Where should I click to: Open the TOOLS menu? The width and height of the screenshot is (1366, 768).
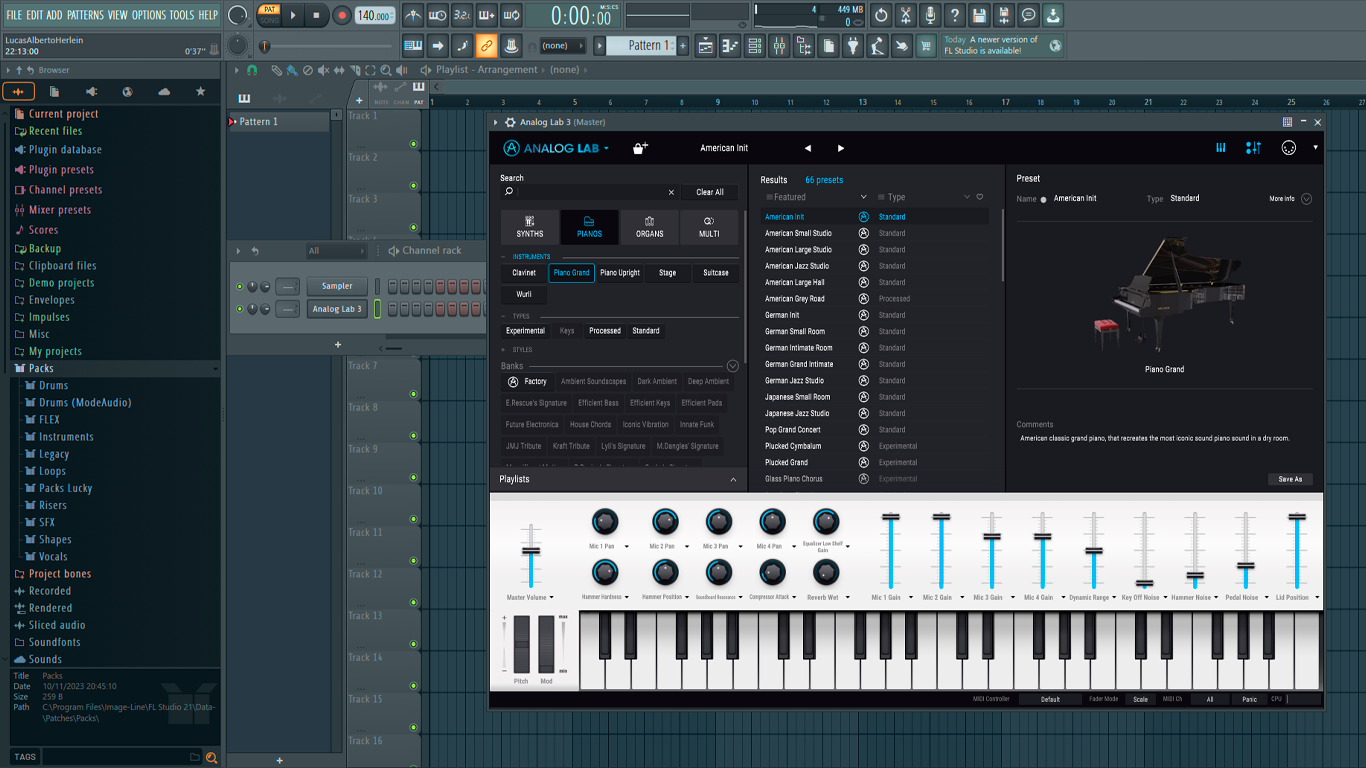[x=182, y=15]
